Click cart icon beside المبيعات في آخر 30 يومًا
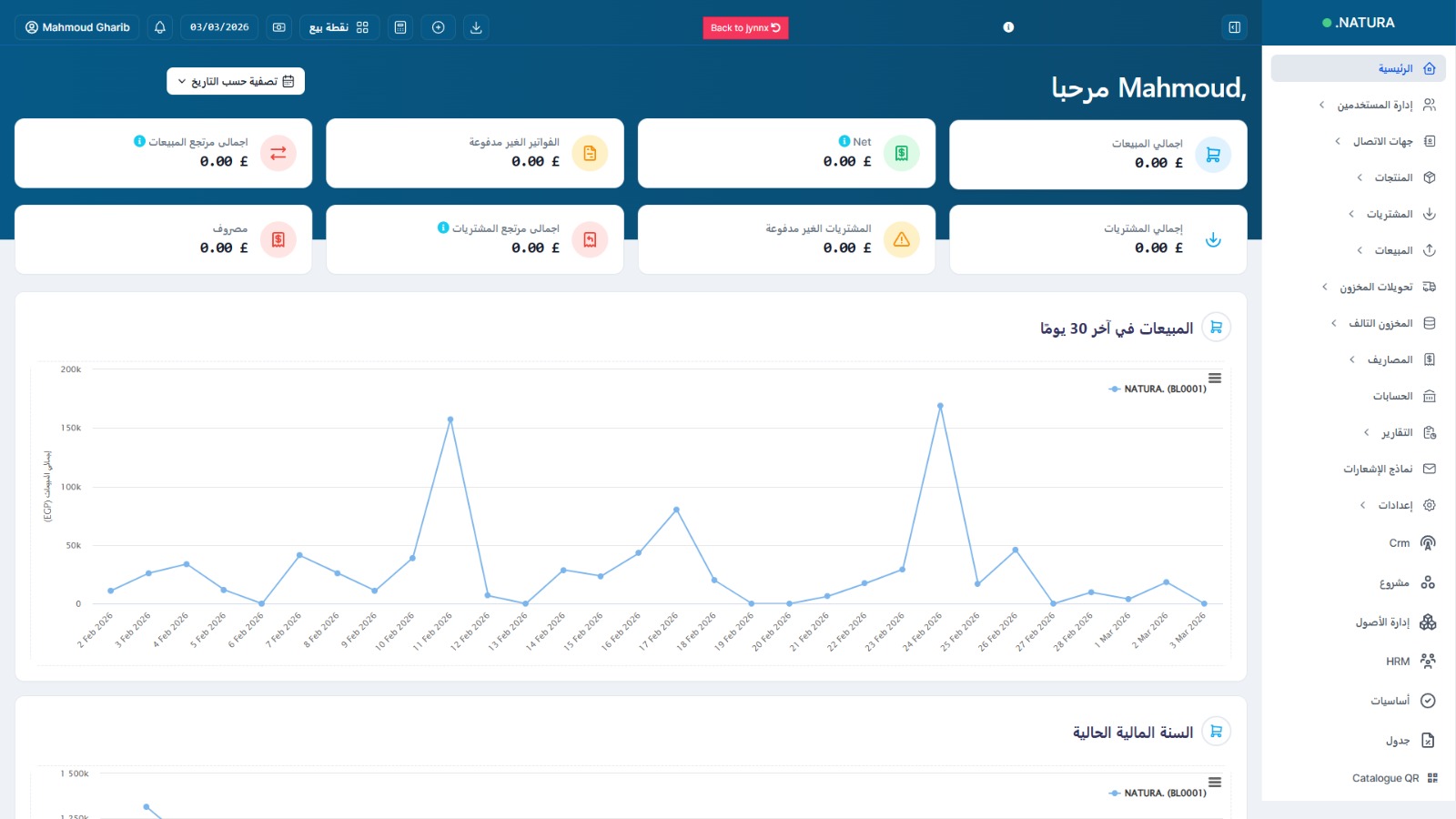Image resolution: width=1456 pixels, height=819 pixels. point(1216,327)
